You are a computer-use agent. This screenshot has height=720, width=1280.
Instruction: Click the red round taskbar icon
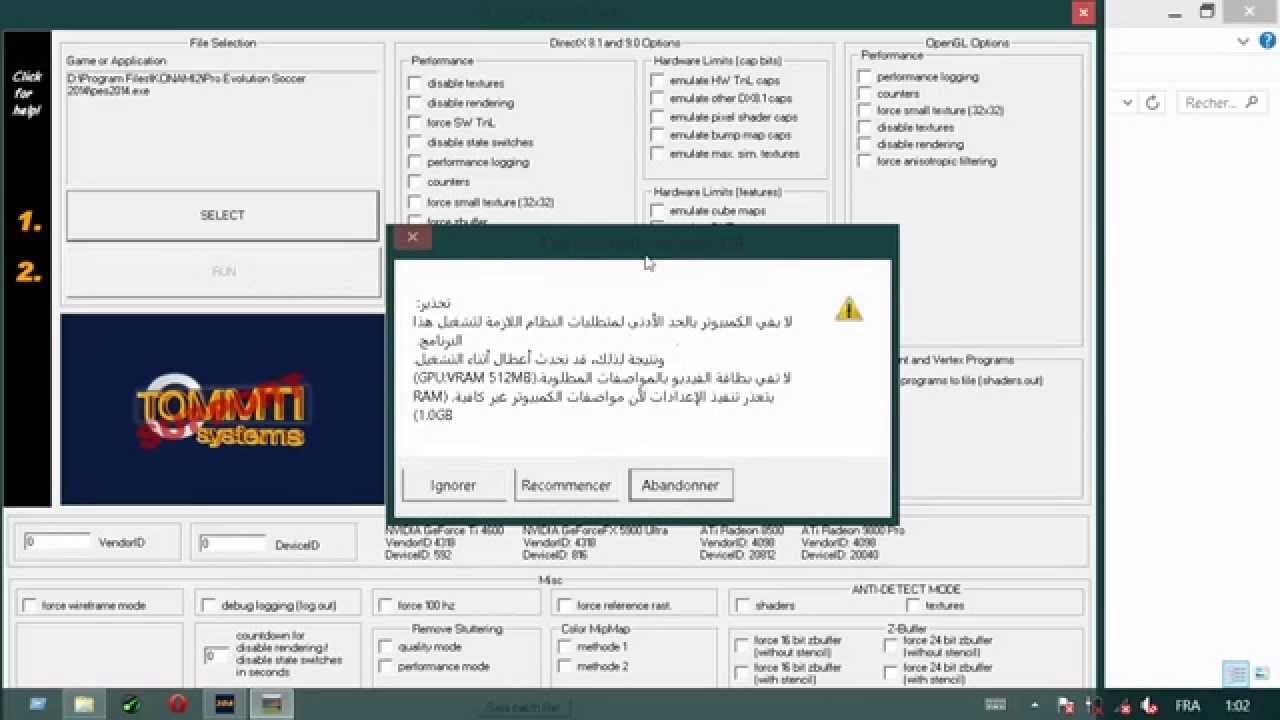178,704
